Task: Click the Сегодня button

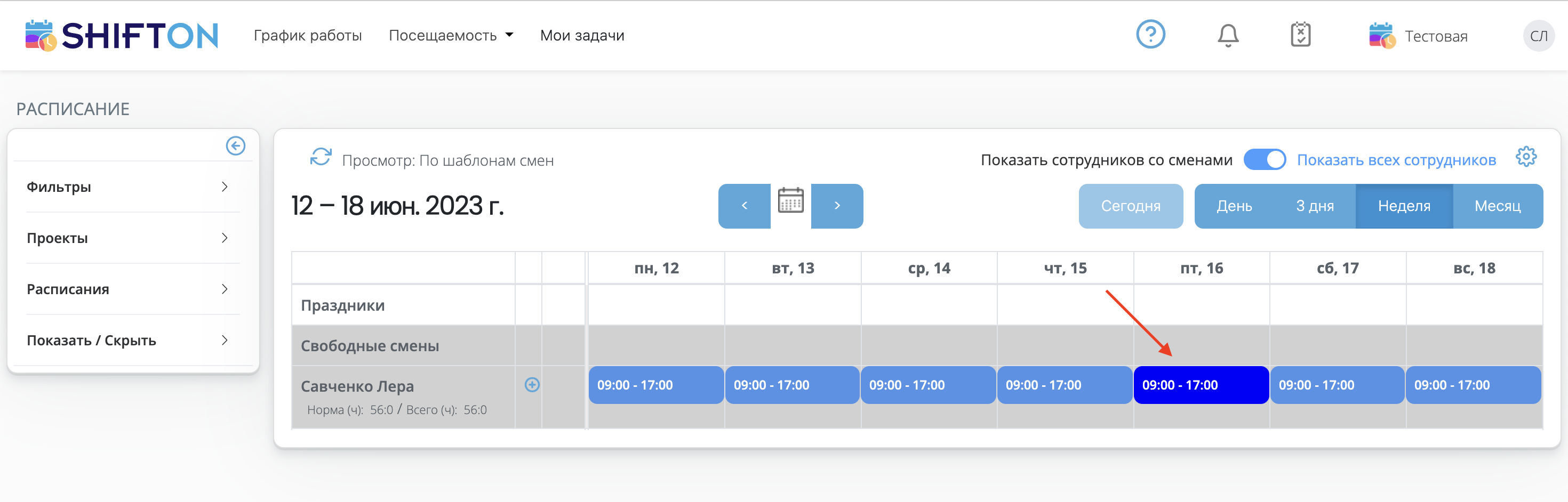Action: click(1130, 206)
